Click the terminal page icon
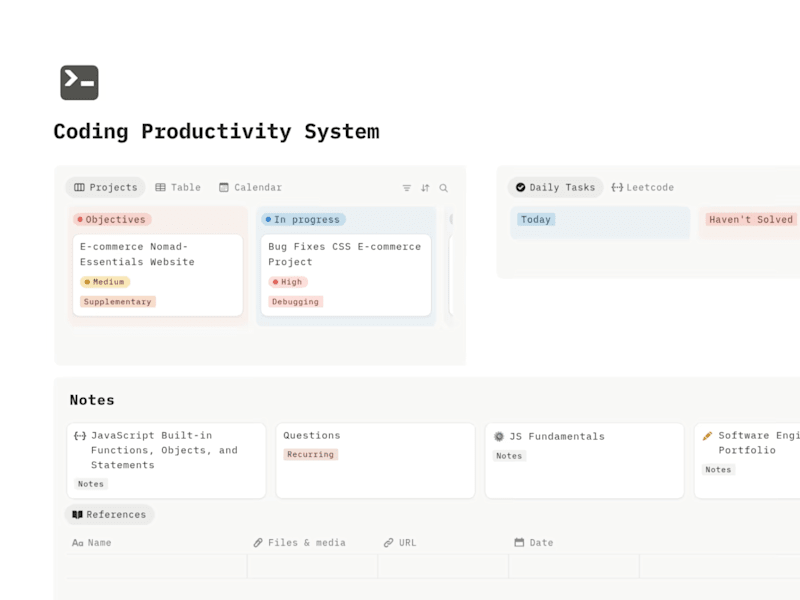This screenshot has height=600, width=800. click(79, 83)
